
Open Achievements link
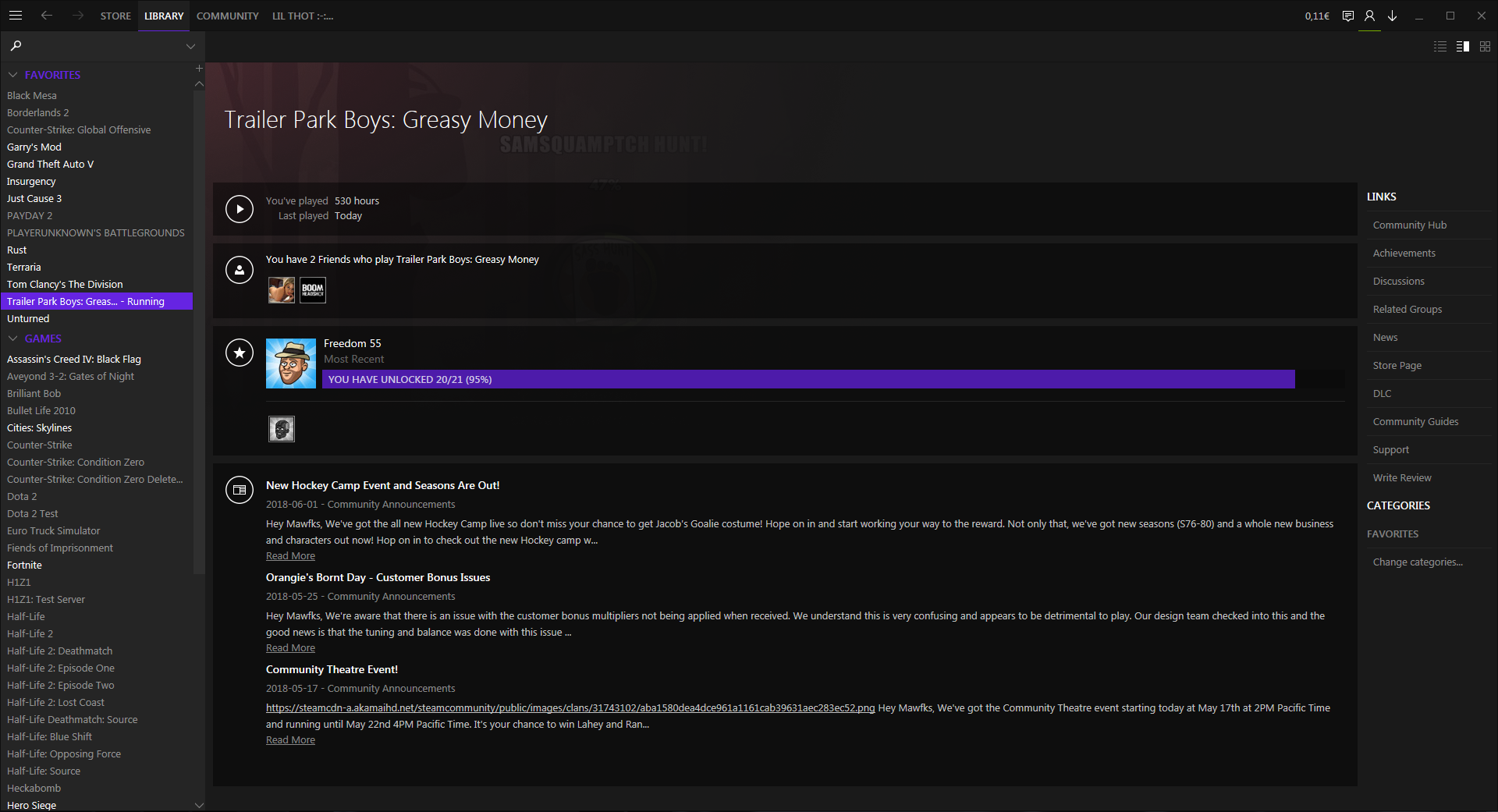point(1404,254)
